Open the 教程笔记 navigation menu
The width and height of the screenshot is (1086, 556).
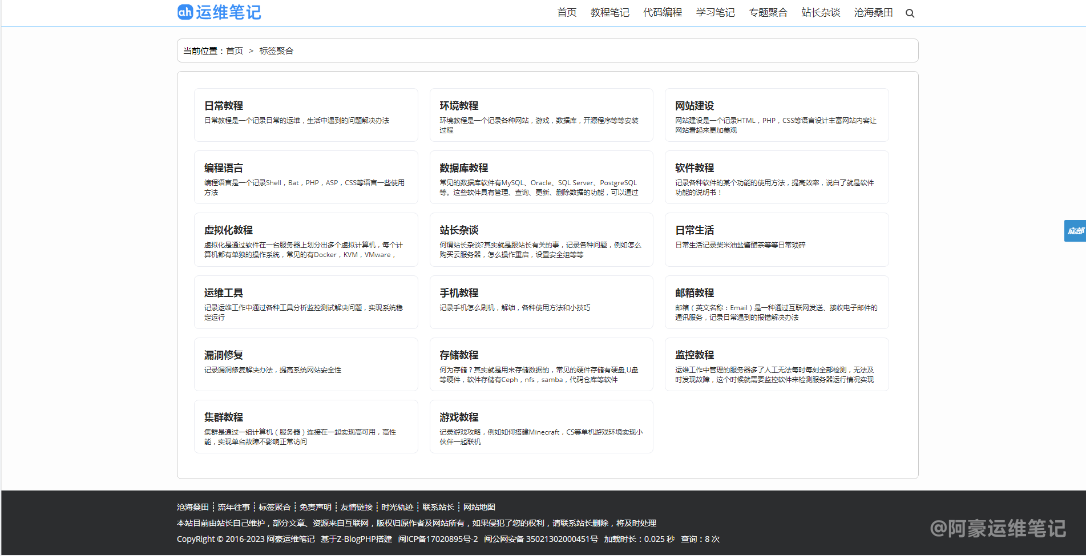(609, 13)
